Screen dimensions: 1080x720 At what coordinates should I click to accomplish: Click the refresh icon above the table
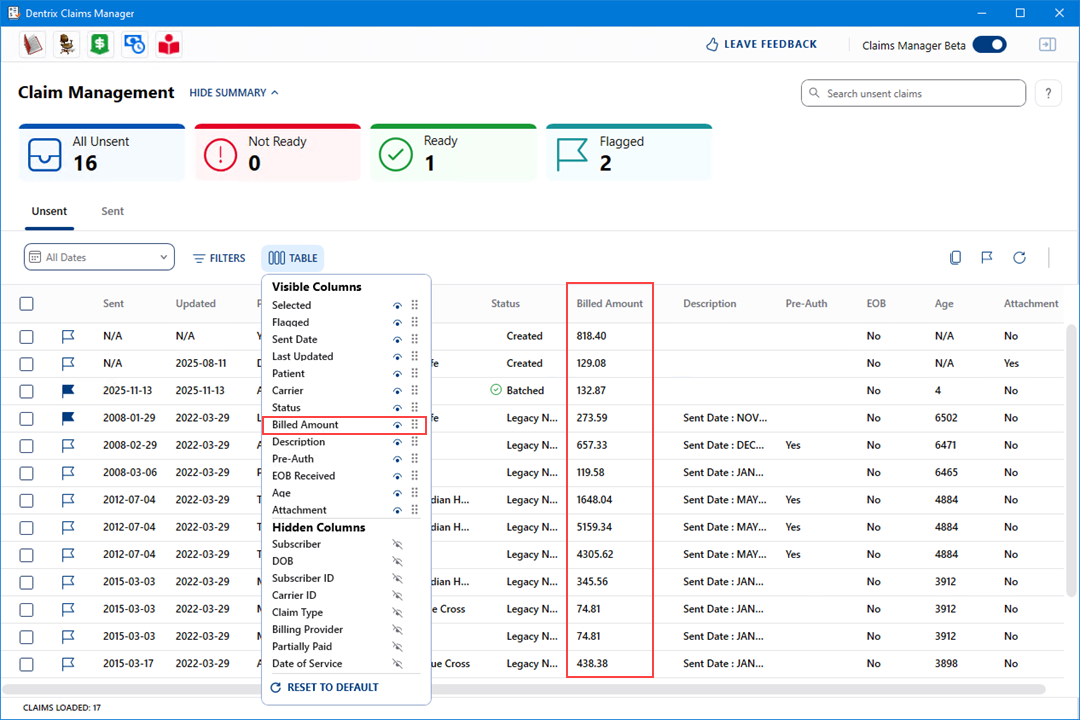click(1019, 258)
